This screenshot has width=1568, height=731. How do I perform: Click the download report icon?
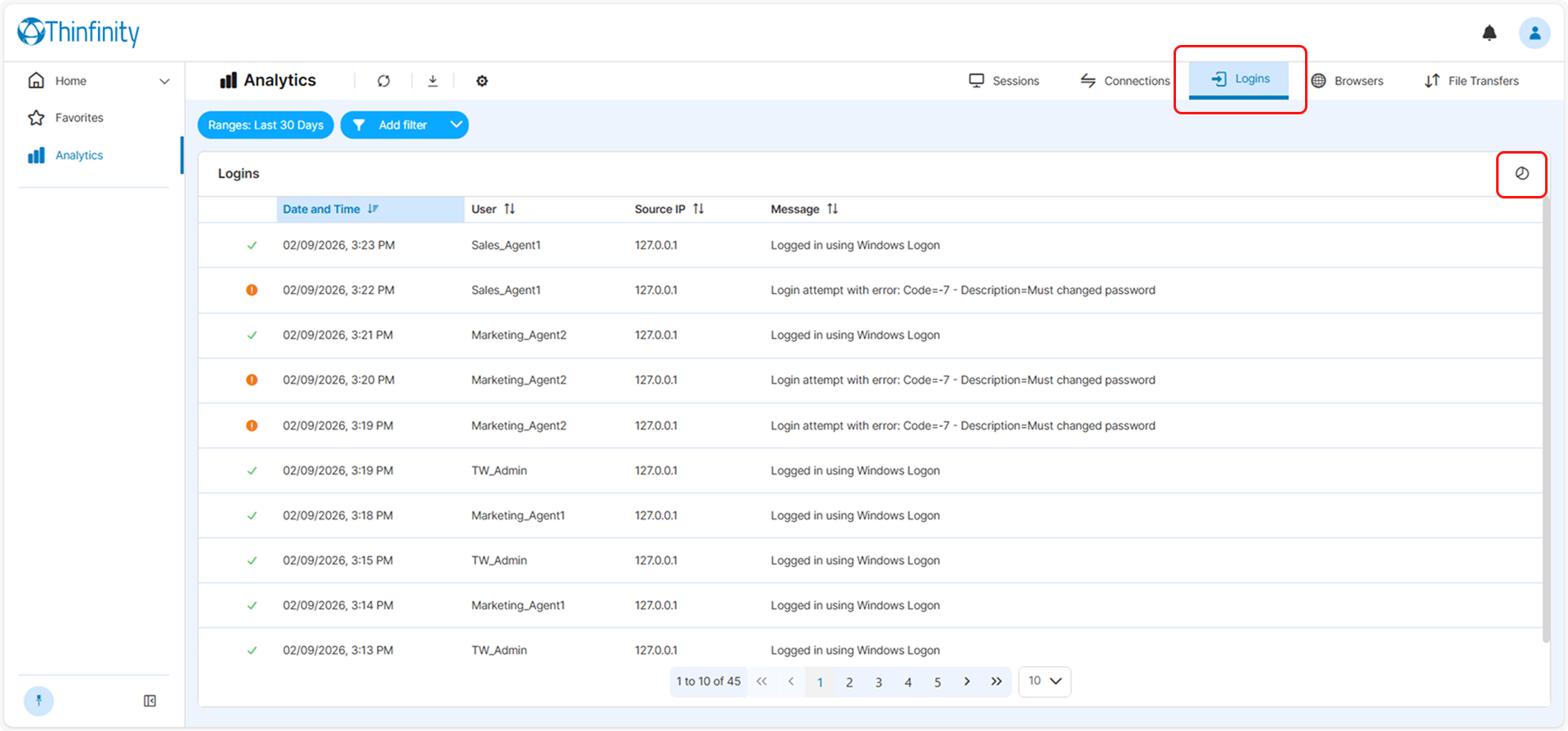(433, 81)
